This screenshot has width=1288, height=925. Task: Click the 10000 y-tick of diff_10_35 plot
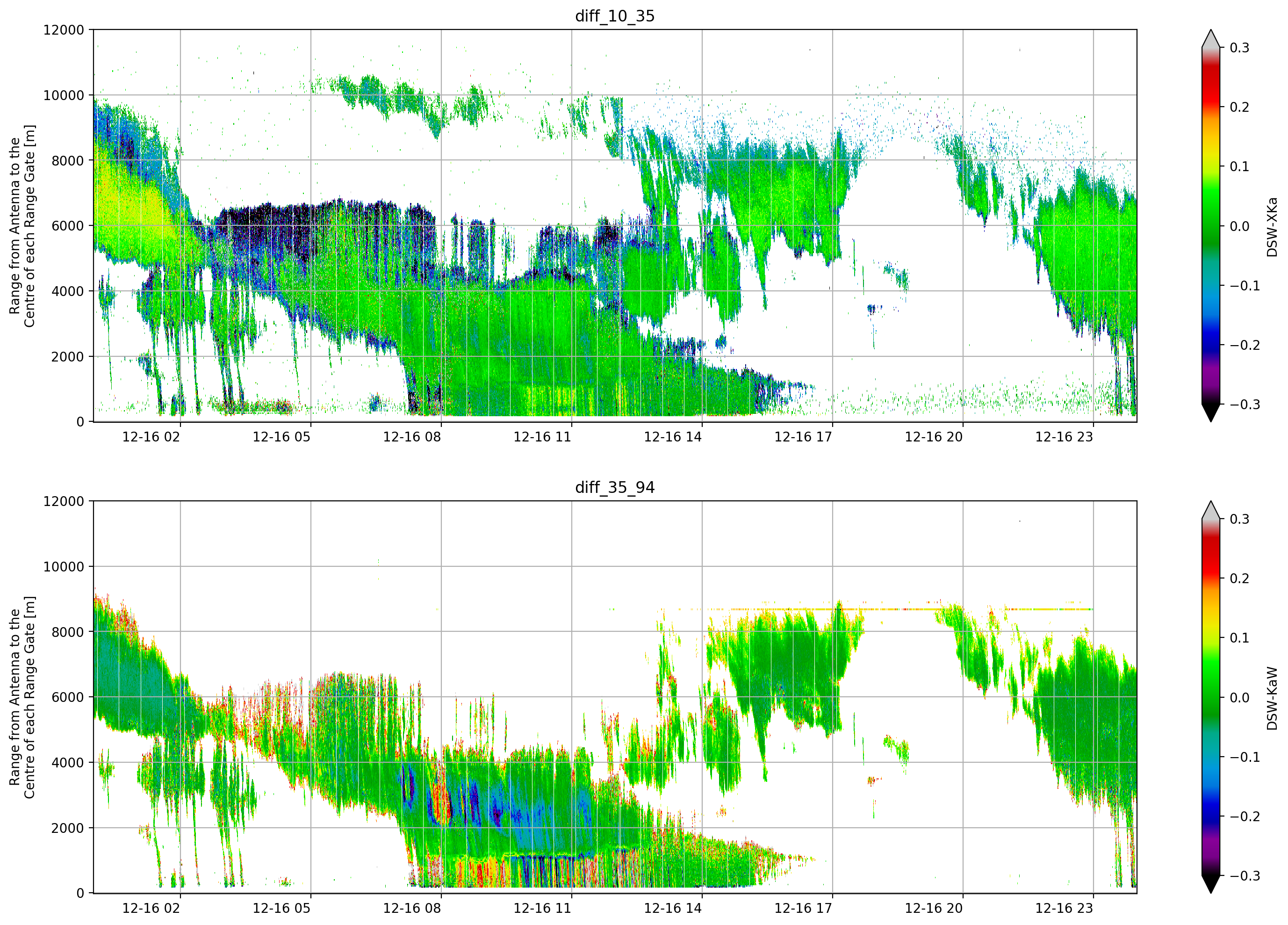click(64, 95)
